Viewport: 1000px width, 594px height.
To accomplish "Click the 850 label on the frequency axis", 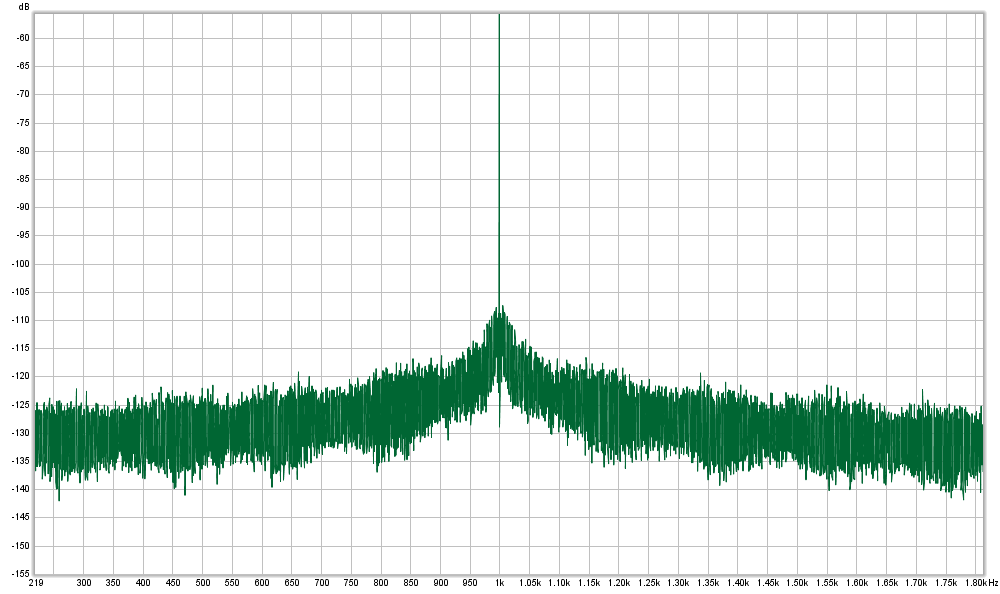I will point(411,583).
